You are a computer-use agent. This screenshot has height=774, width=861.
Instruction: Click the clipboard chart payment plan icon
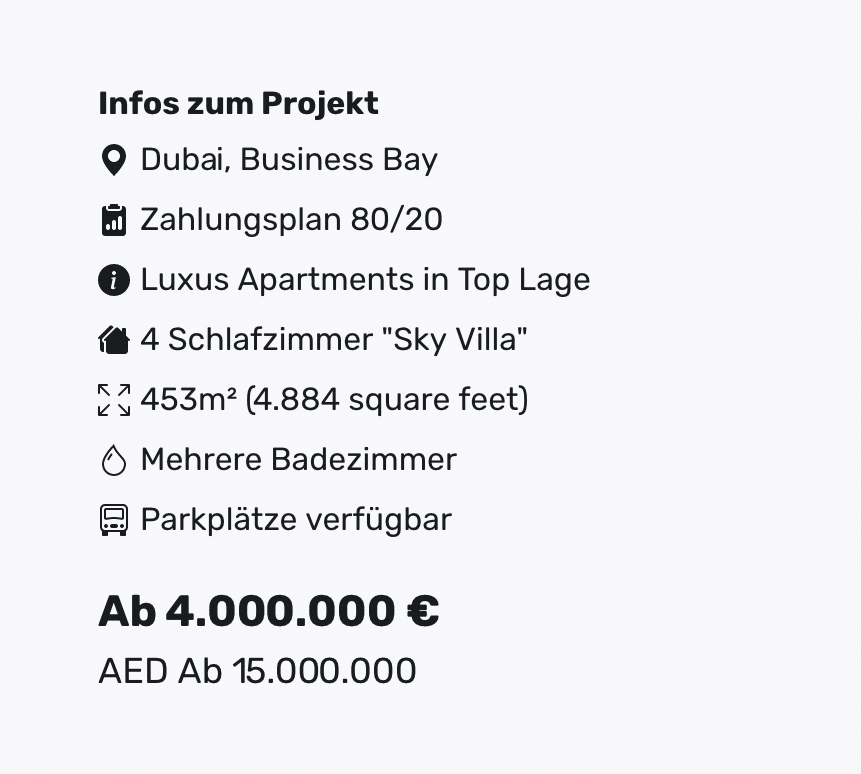(x=114, y=220)
